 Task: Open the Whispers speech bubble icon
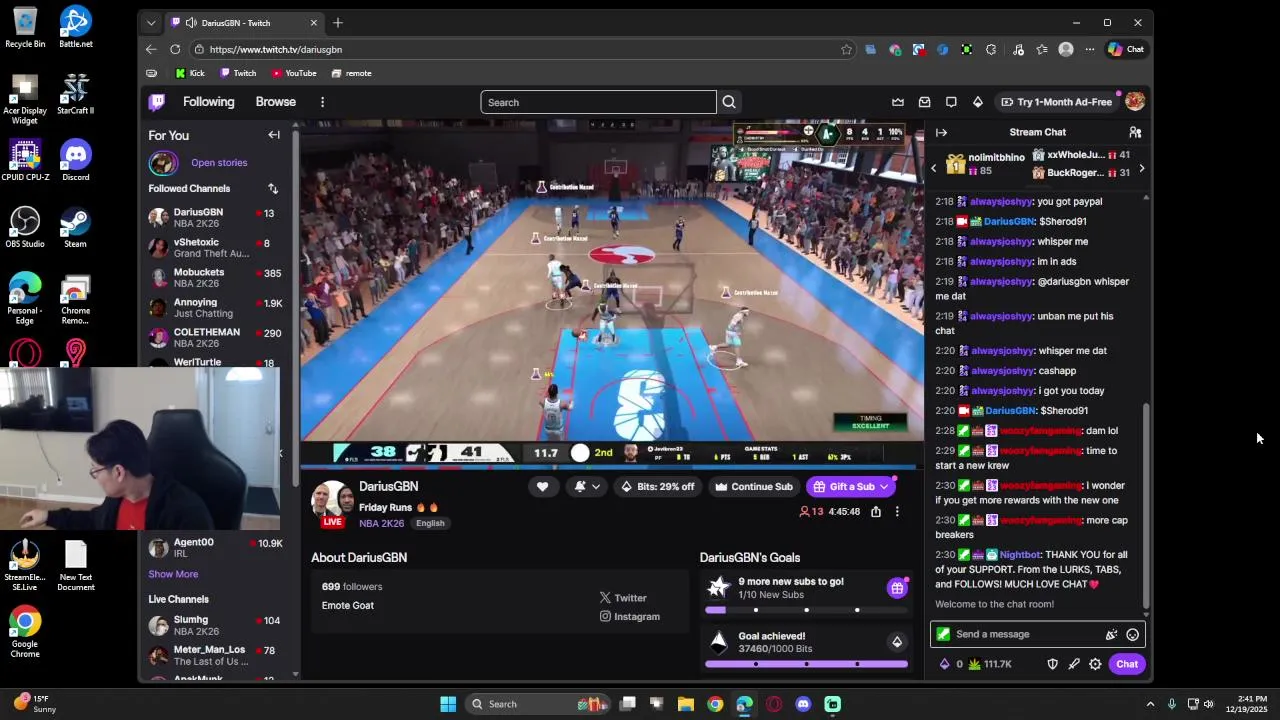click(x=951, y=102)
